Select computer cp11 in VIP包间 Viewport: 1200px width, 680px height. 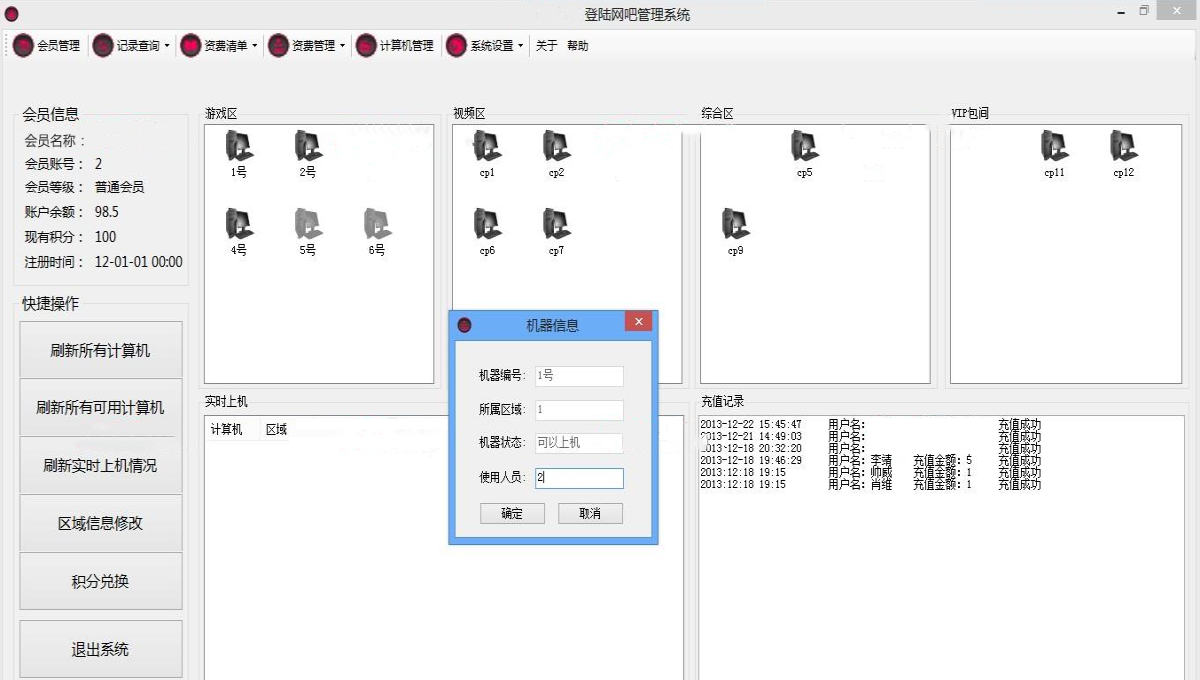coord(1054,154)
